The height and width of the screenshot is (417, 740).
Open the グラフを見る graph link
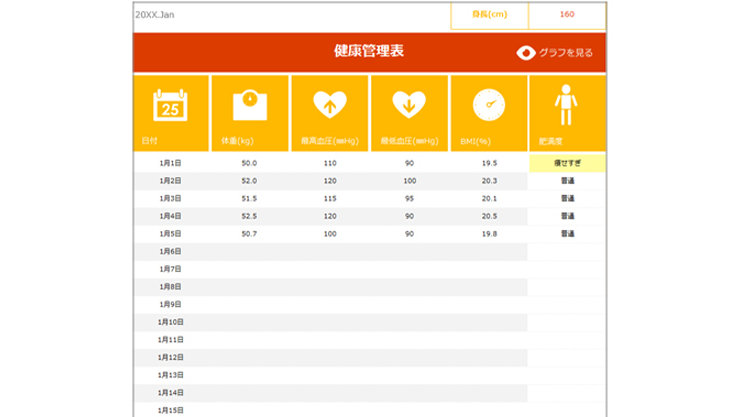(x=566, y=53)
